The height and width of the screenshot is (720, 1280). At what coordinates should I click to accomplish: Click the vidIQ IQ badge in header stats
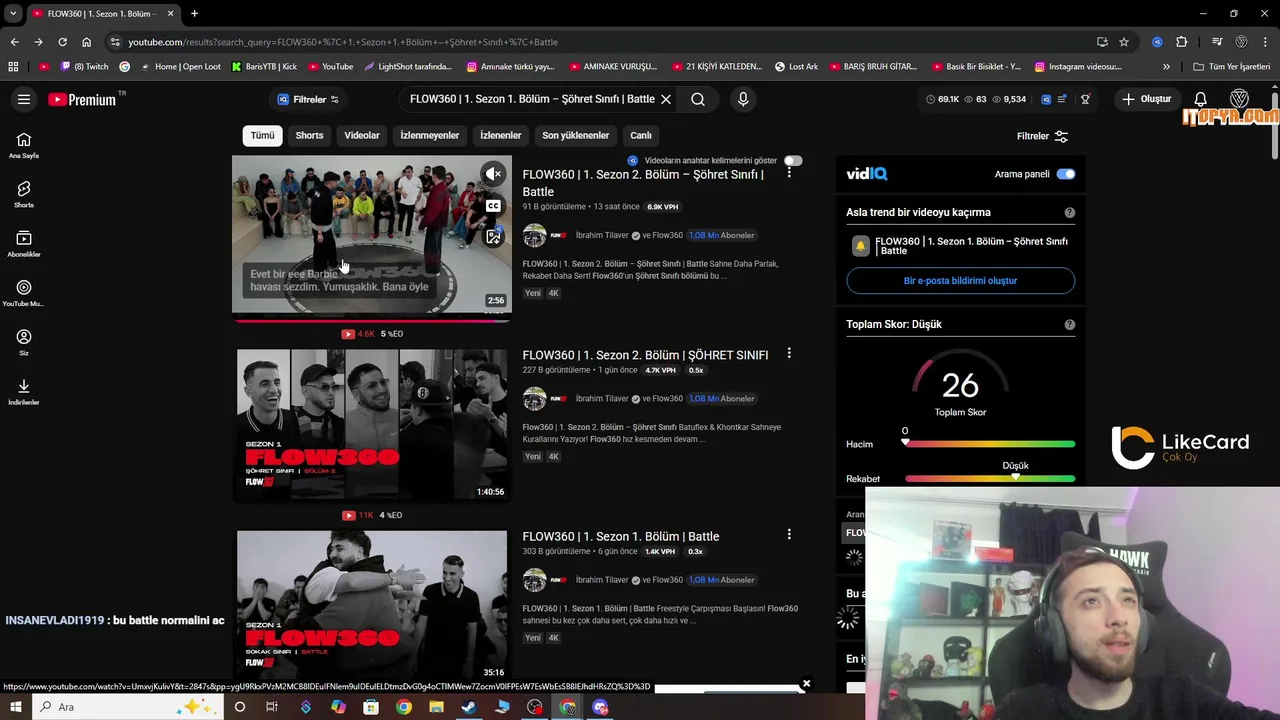click(1046, 99)
